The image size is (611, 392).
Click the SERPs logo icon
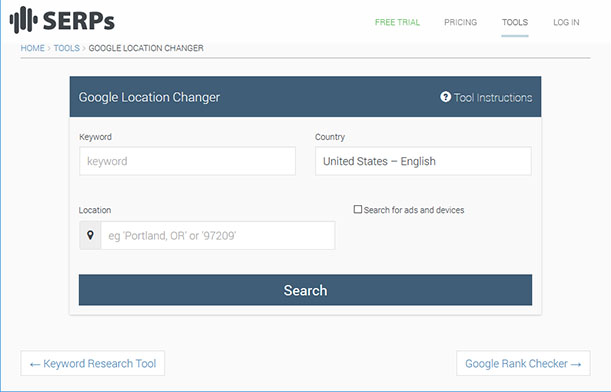pos(24,20)
